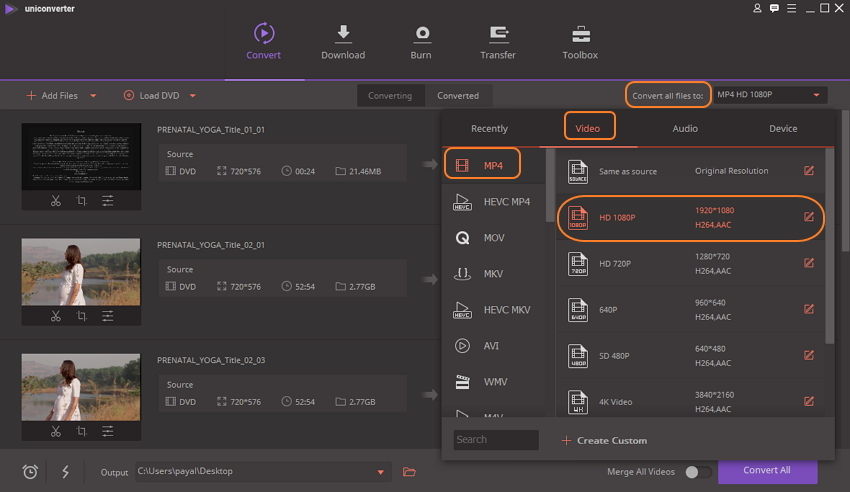The width and height of the screenshot is (850, 492).
Task: Edit the HD 720P preset
Action: (x=809, y=263)
